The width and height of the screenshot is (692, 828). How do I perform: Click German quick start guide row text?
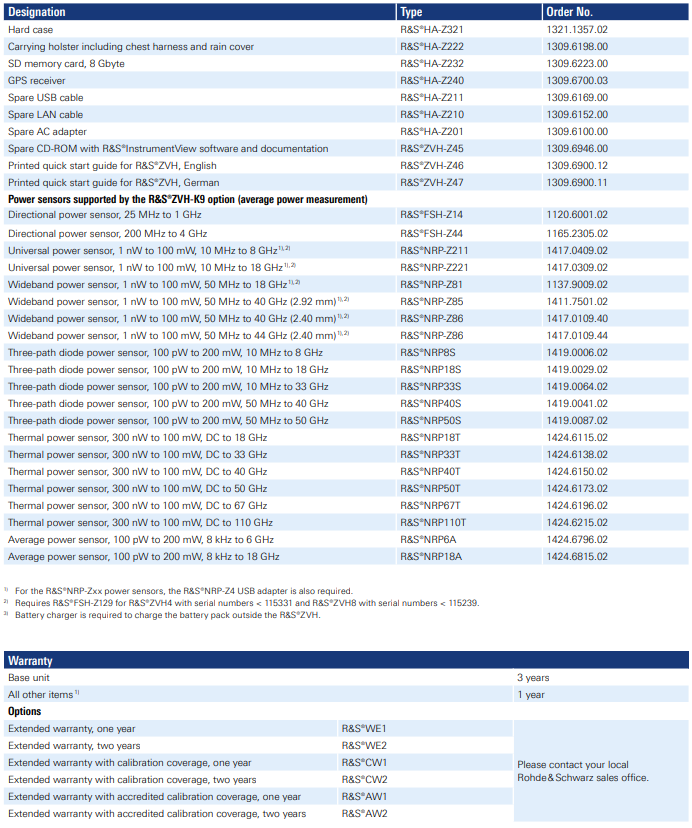pyautogui.click(x=114, y=182)
